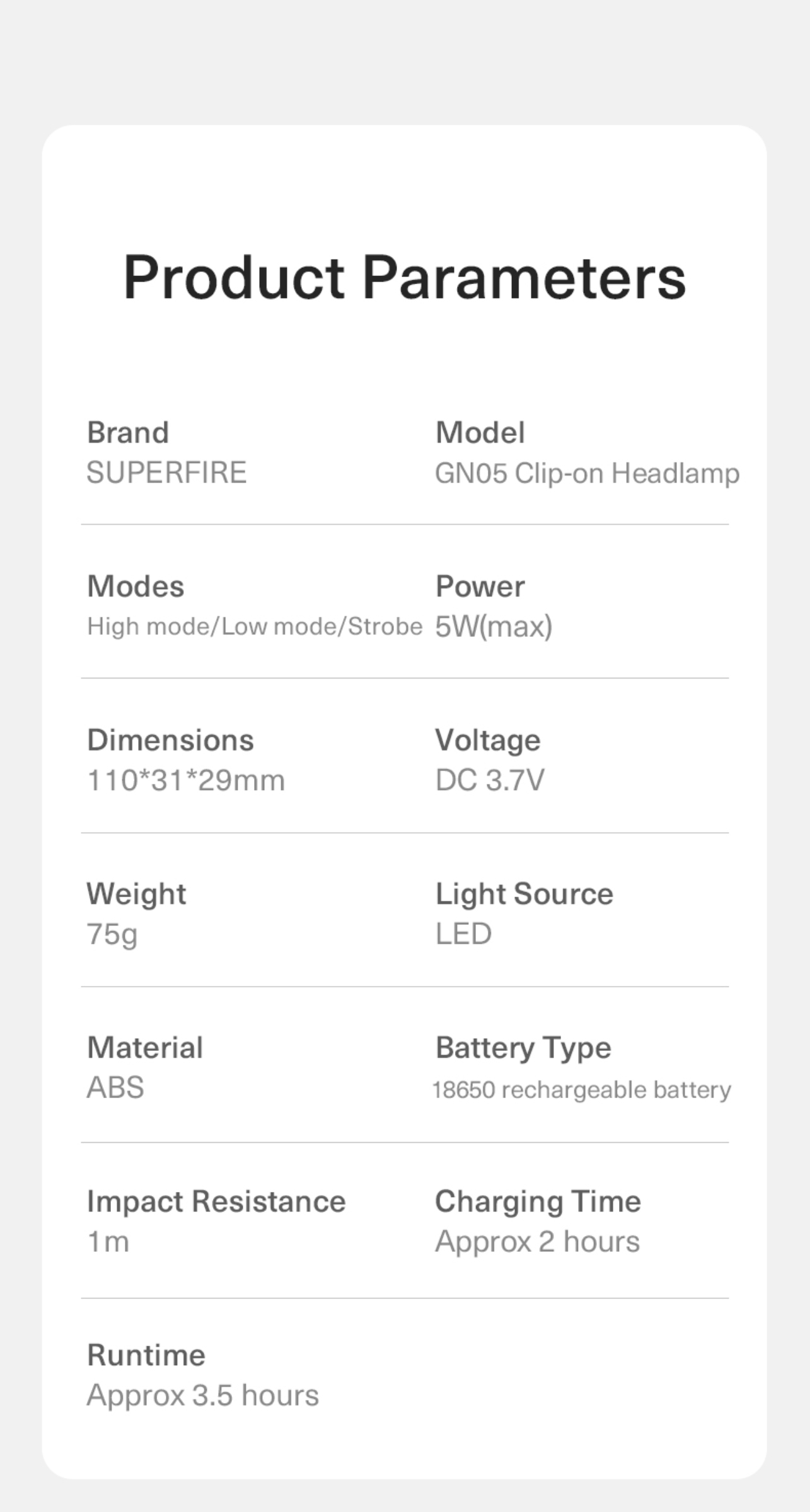
Task: Select the Light Source label
Action: pos(524,894)
